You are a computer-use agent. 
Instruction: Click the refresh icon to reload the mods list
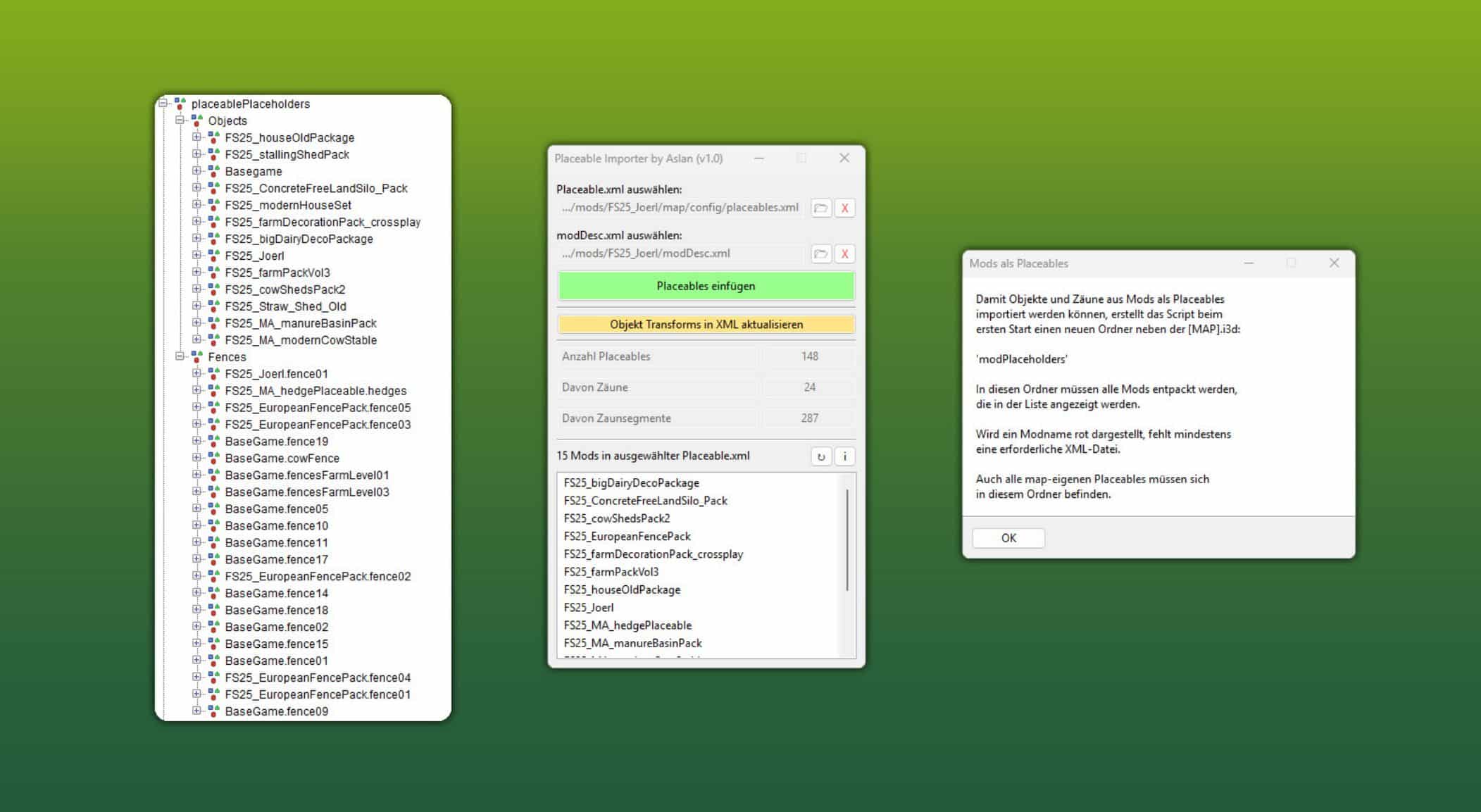point(821,456)
